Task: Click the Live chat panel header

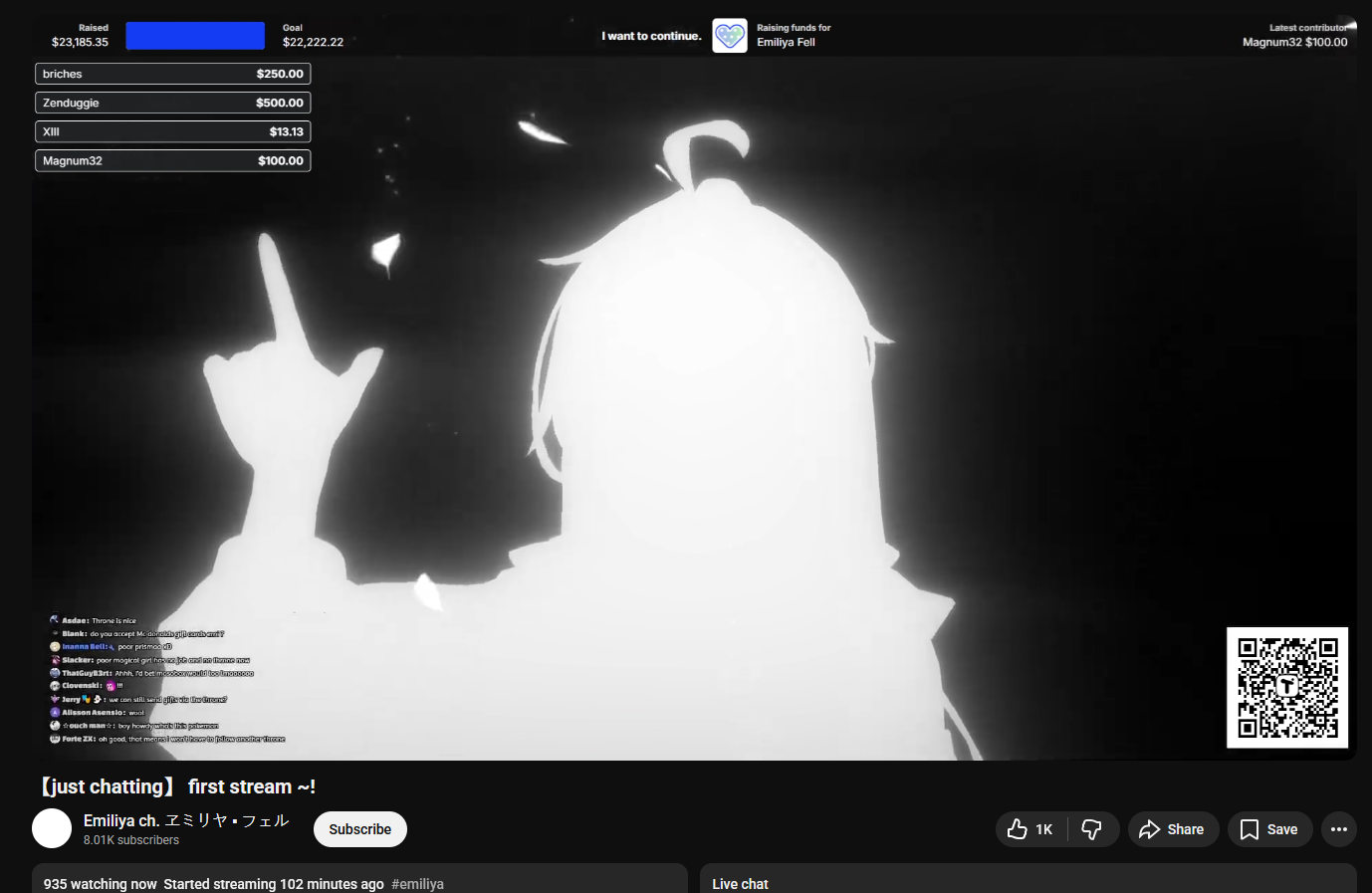Action: tap(741, 884)
